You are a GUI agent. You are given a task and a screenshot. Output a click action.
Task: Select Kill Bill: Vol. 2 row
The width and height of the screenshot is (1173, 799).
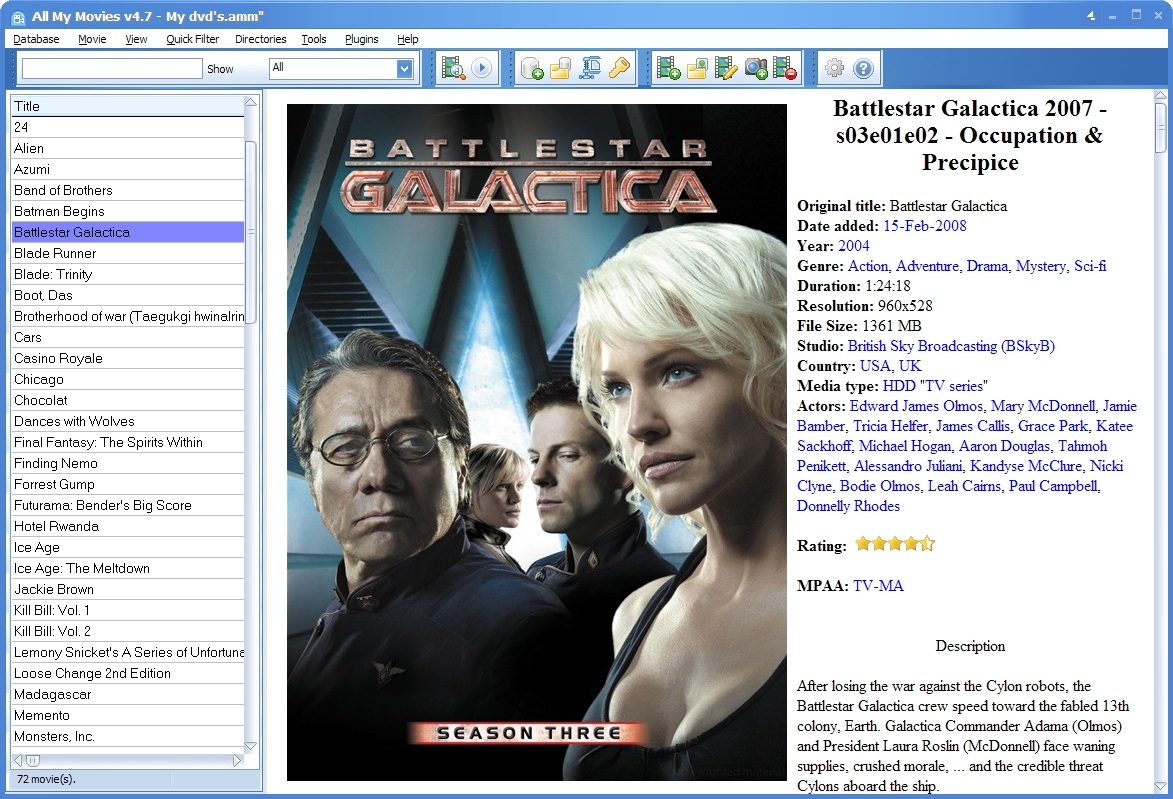127,631
